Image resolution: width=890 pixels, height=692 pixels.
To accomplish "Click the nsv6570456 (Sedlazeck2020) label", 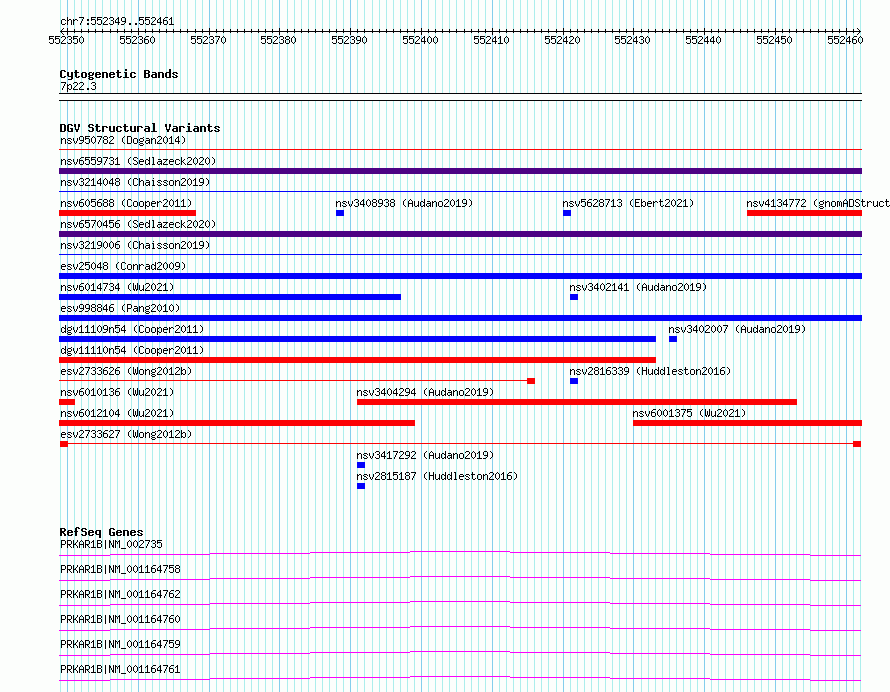I will [138, 224].
